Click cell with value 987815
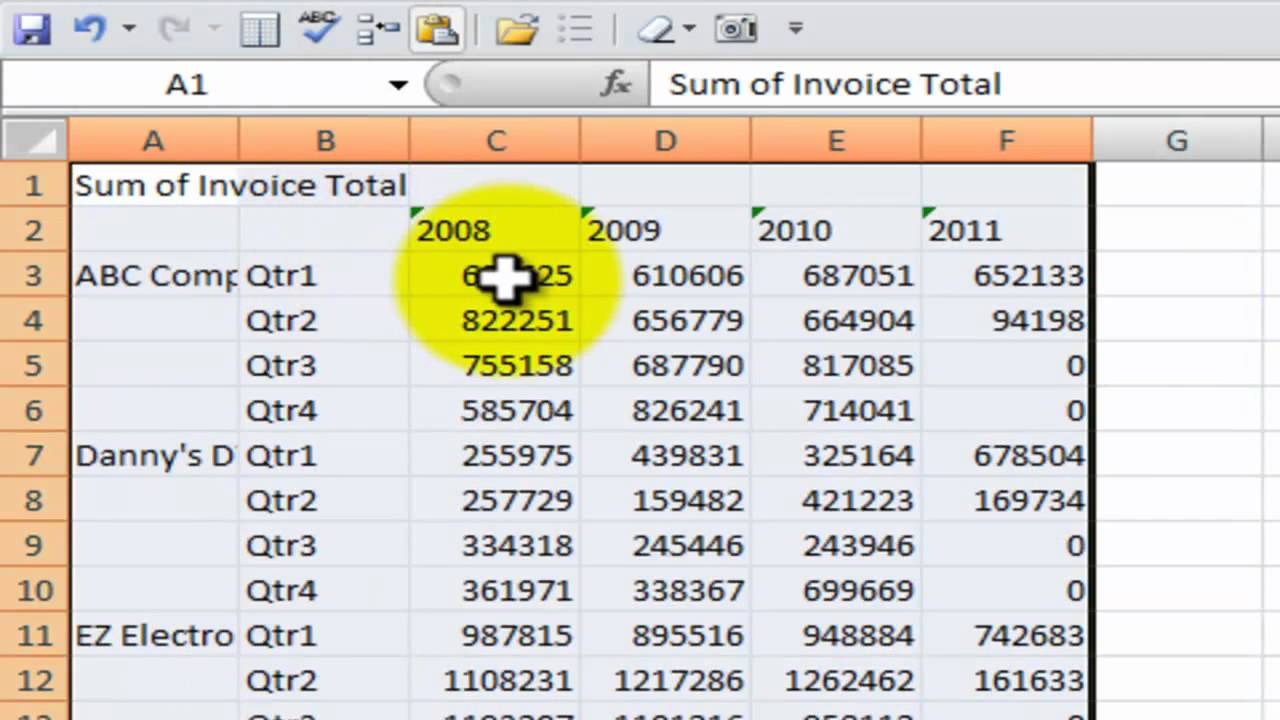The width and height of the screenshot is (1280, 720). point(495,635)
